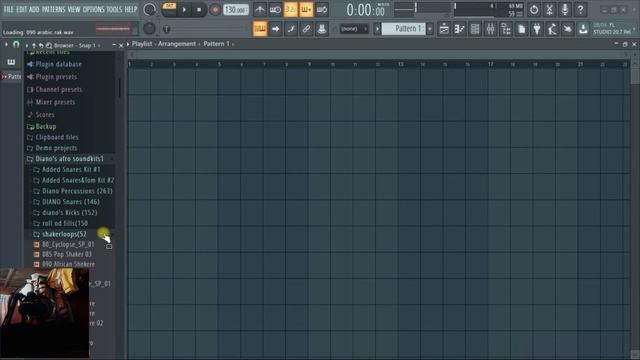Click the touch keyboard icon

[568, 29]
